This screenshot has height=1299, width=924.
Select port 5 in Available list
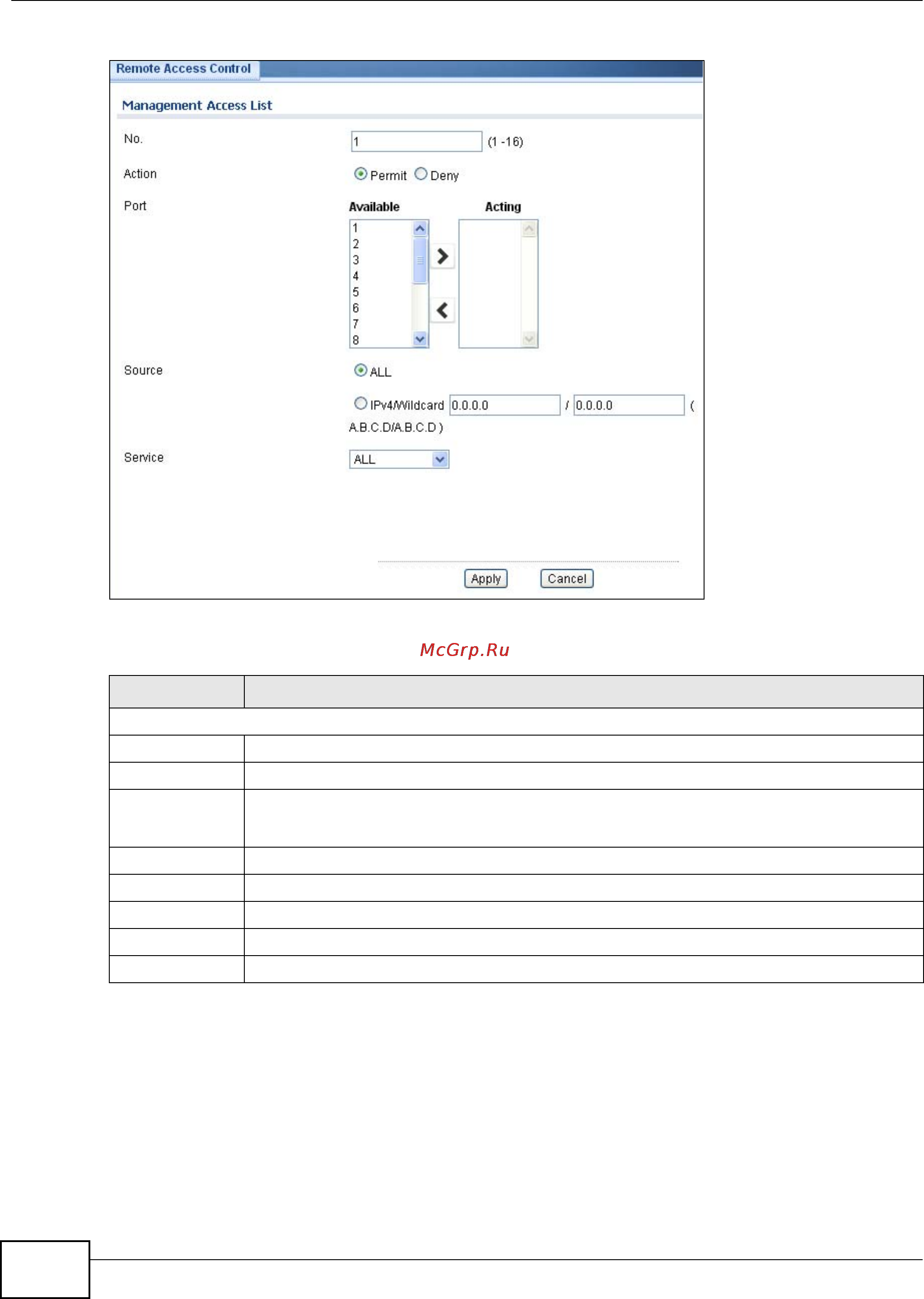pos(381,292)
